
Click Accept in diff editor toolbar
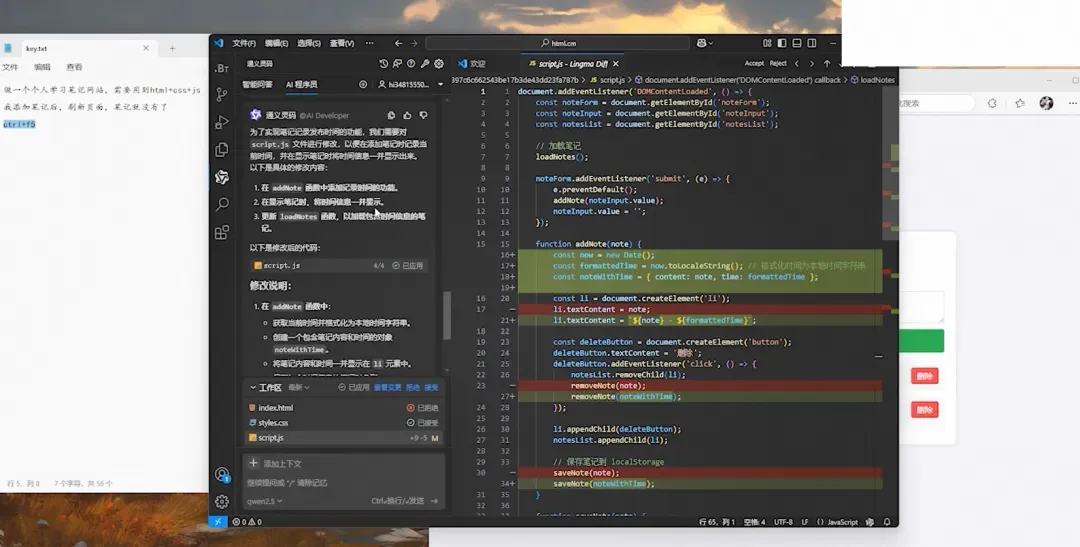pos(754,63)
